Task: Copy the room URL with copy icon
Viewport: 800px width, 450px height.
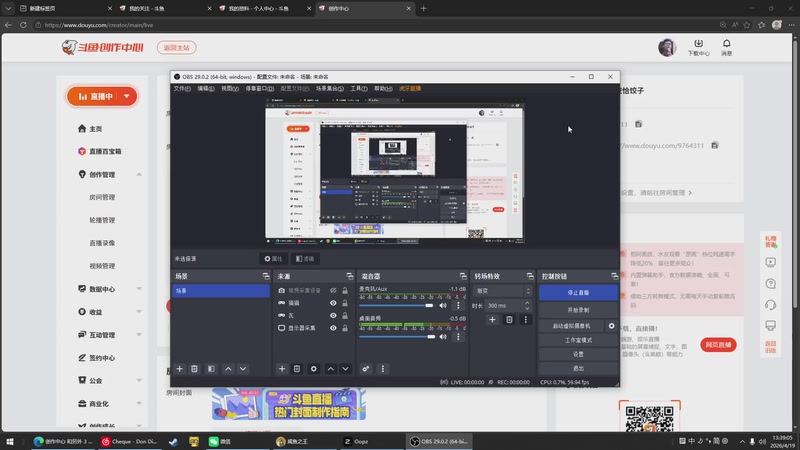Action: [x=715, y=145]
